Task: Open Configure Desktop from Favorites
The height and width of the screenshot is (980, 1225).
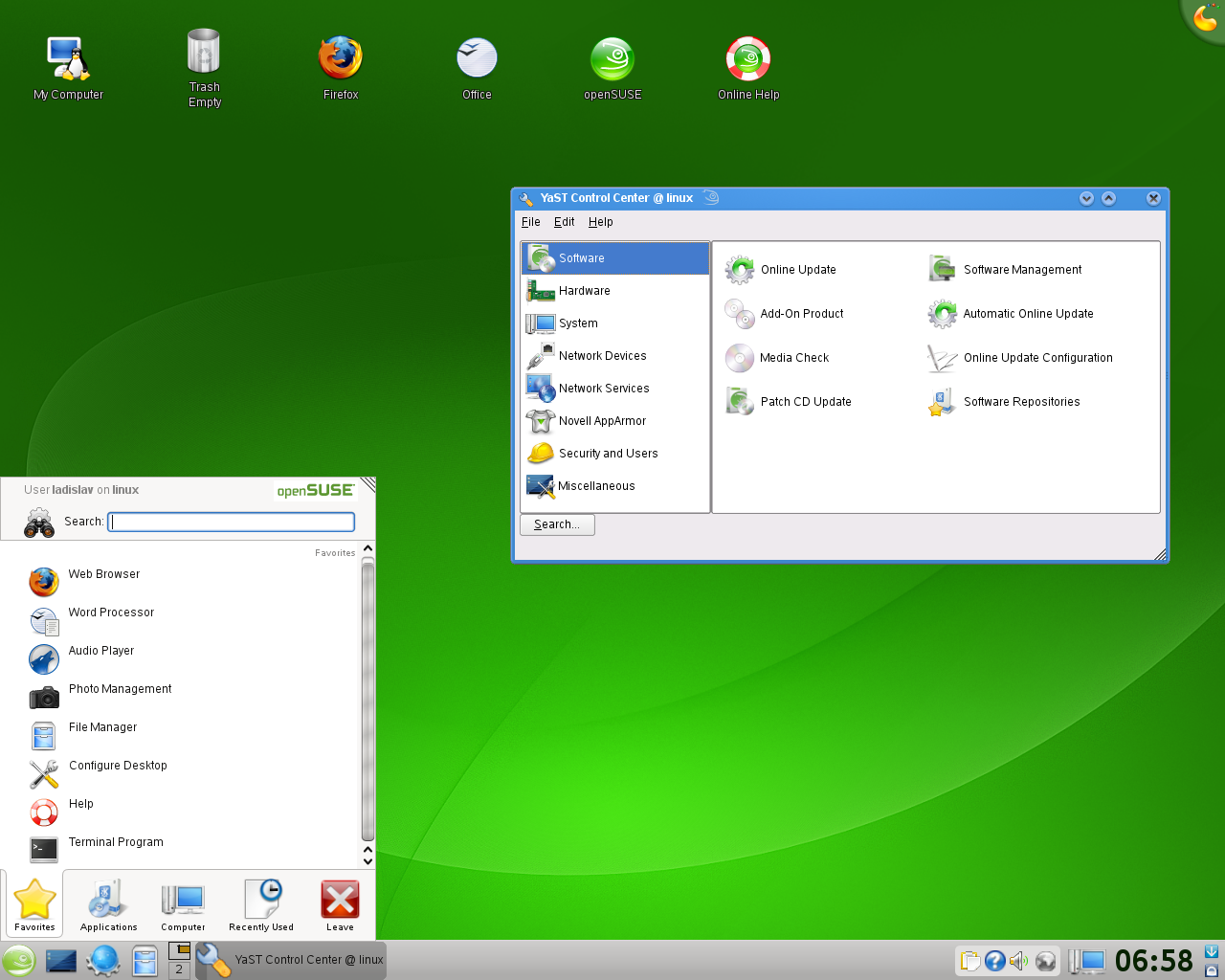Action: tap(182, 771)
